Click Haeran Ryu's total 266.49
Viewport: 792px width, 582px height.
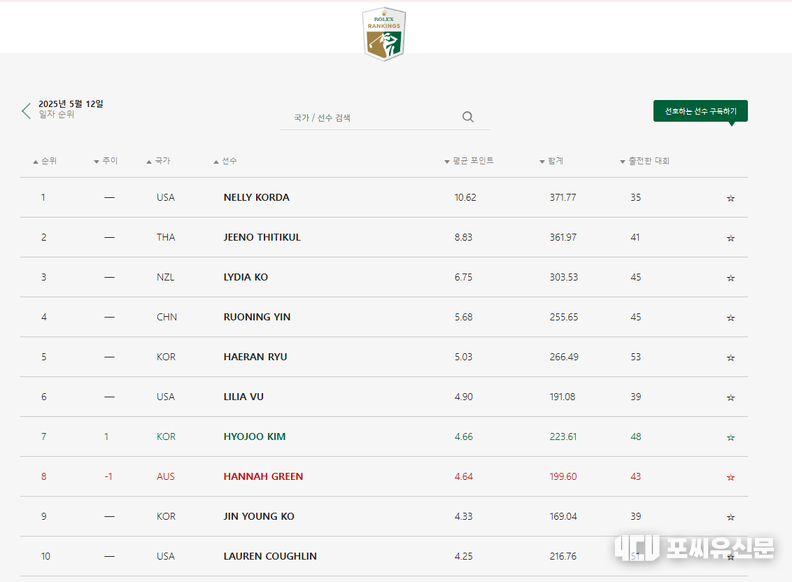564,357
